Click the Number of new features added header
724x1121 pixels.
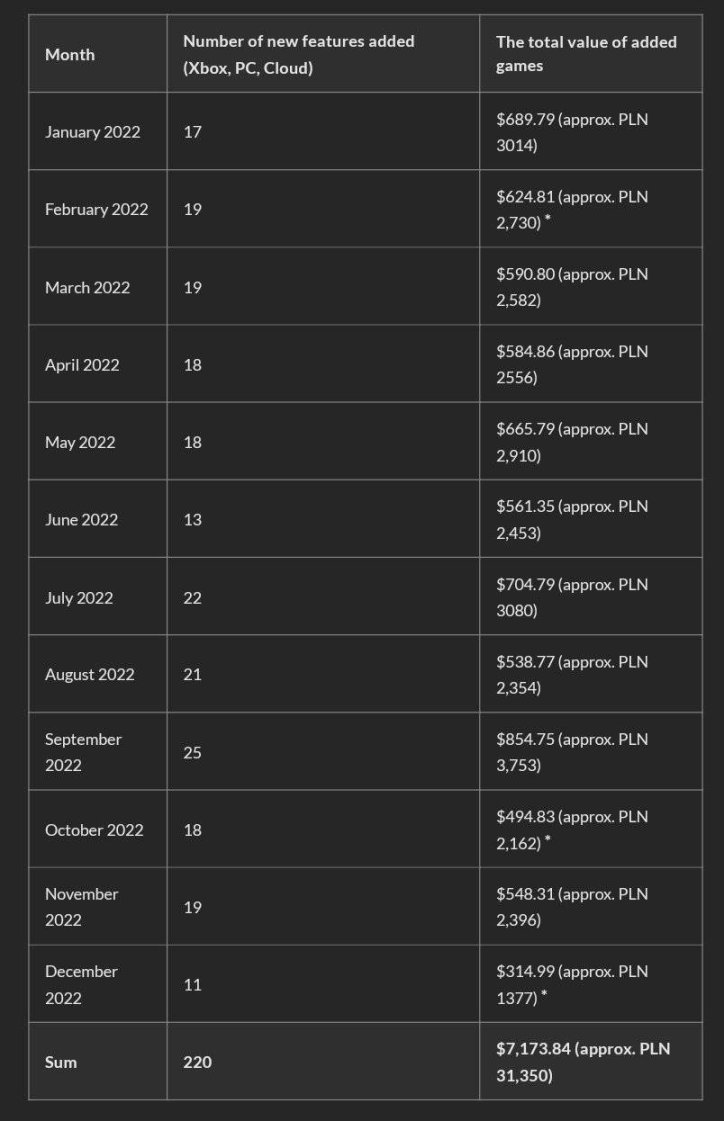point(298,55)
